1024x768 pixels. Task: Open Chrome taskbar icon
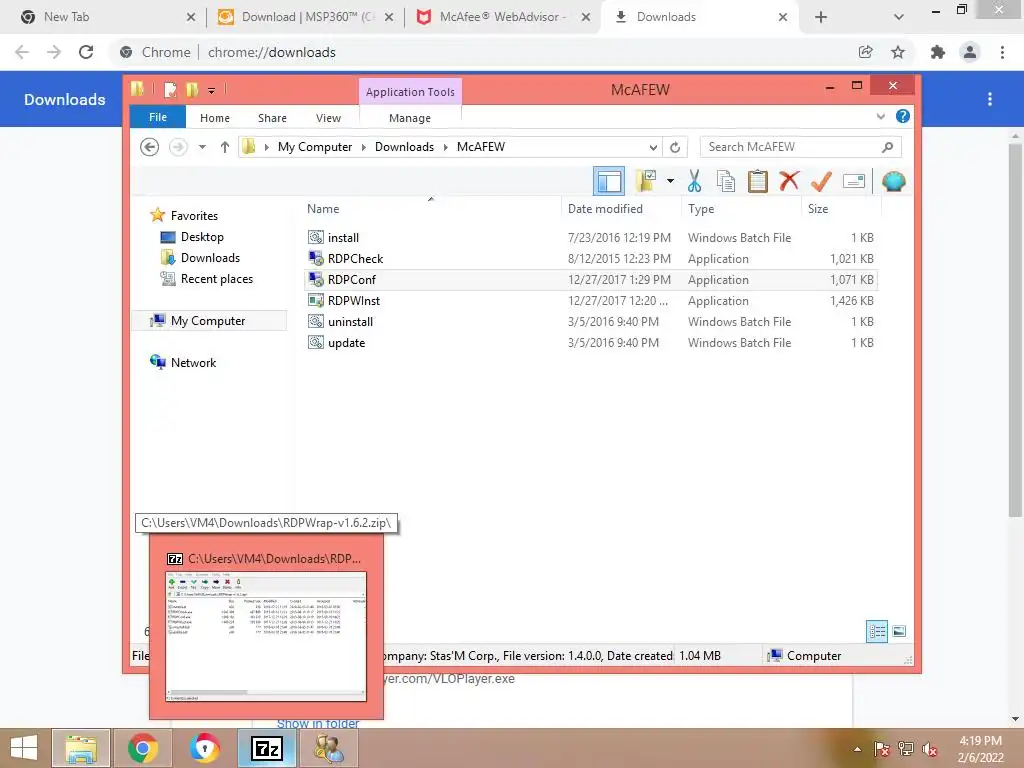[142, 748]
